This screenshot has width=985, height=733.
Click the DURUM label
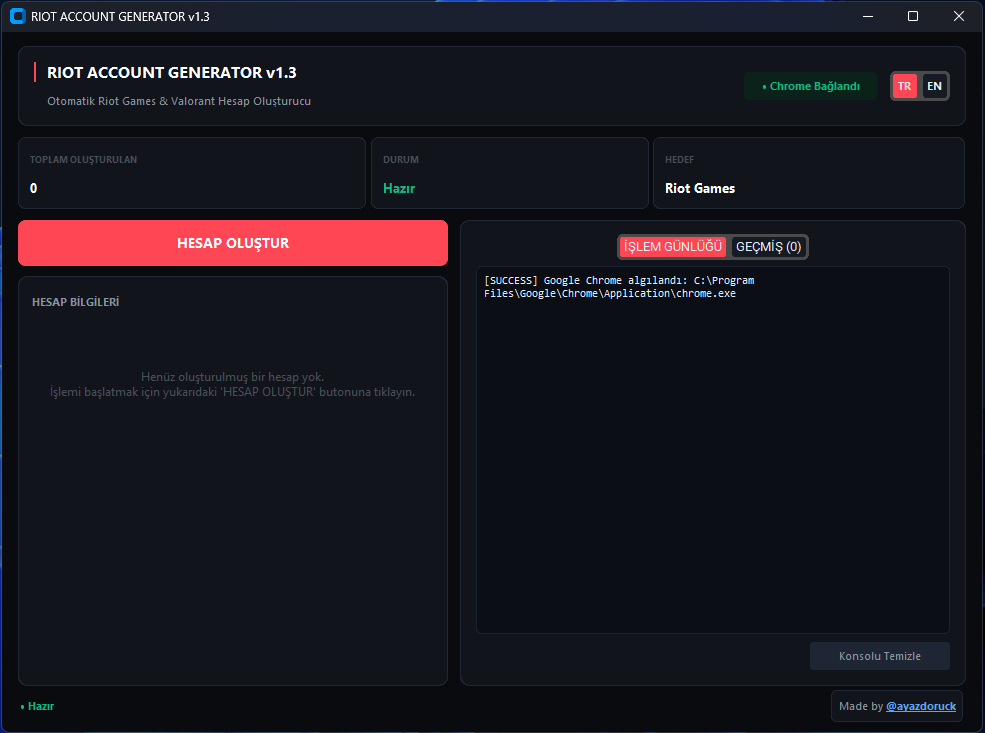point(401,160)
